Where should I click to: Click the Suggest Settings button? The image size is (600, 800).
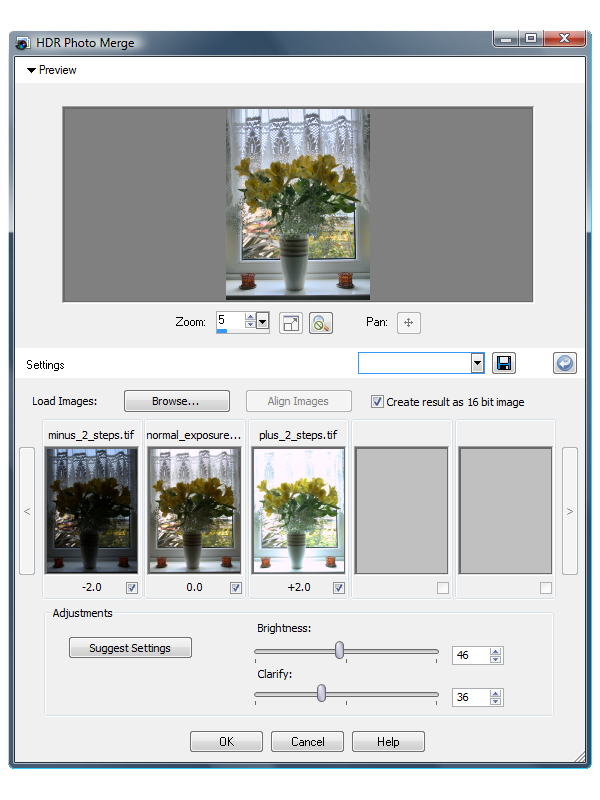[130, 647]
